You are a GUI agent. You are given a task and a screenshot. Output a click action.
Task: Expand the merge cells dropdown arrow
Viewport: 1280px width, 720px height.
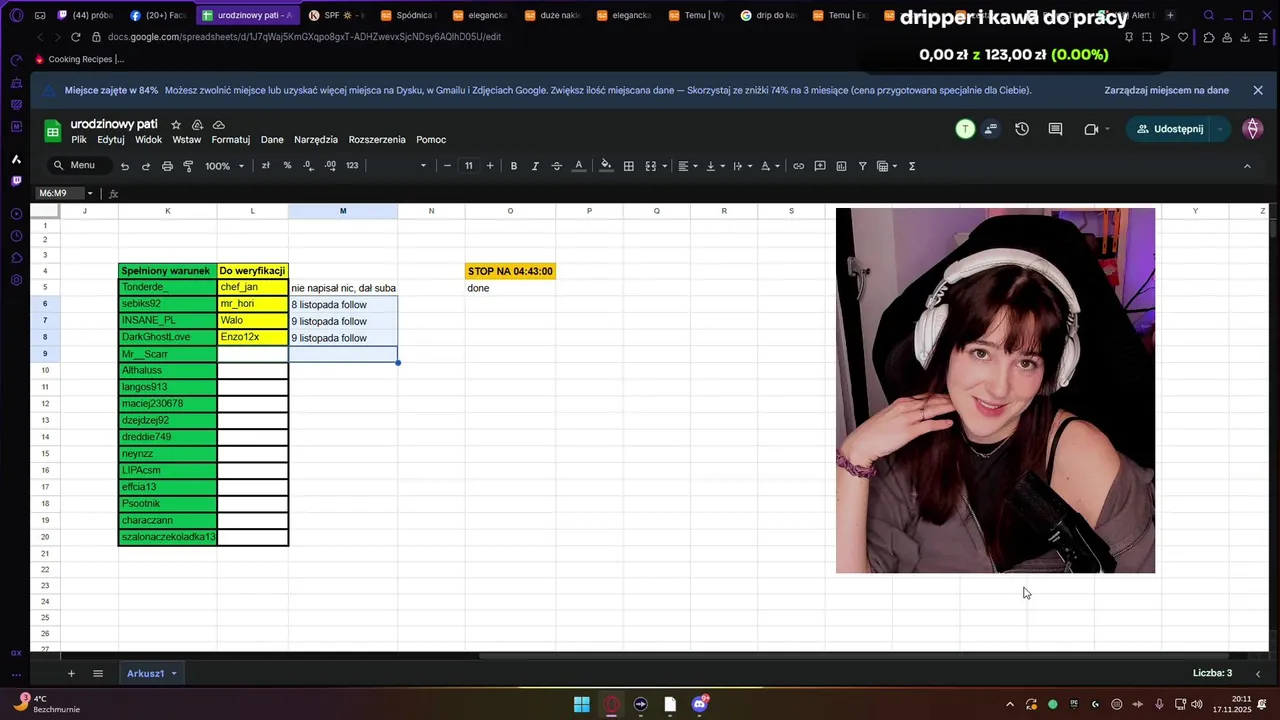664,166
